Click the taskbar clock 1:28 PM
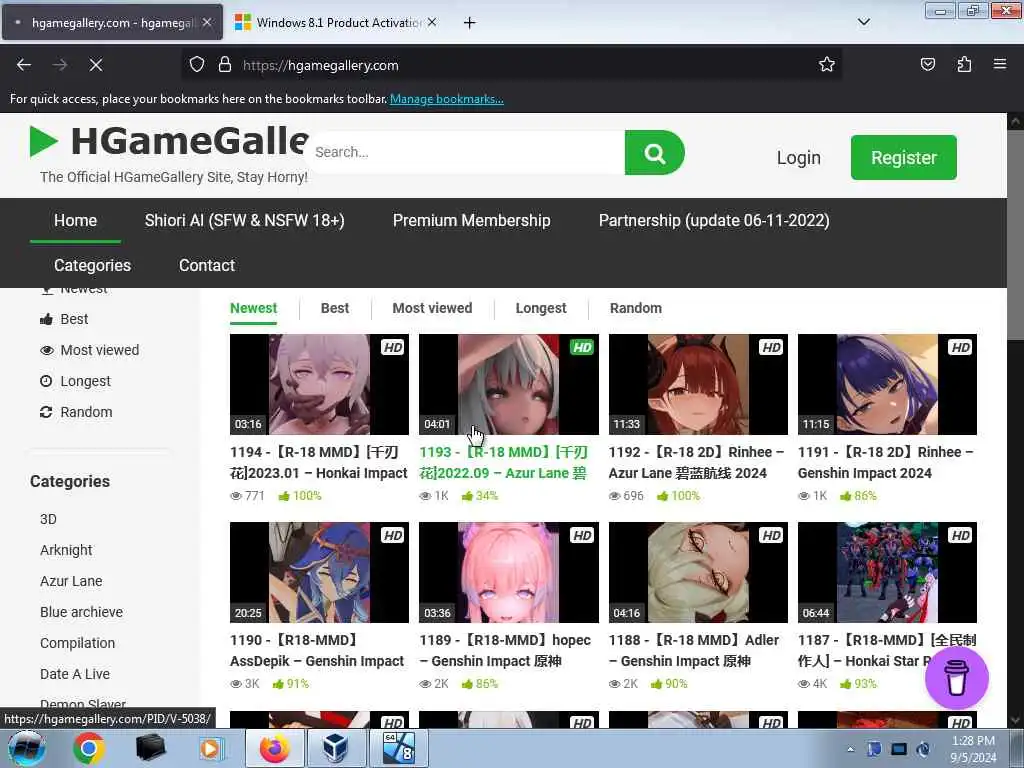 [x=973, y=741]
